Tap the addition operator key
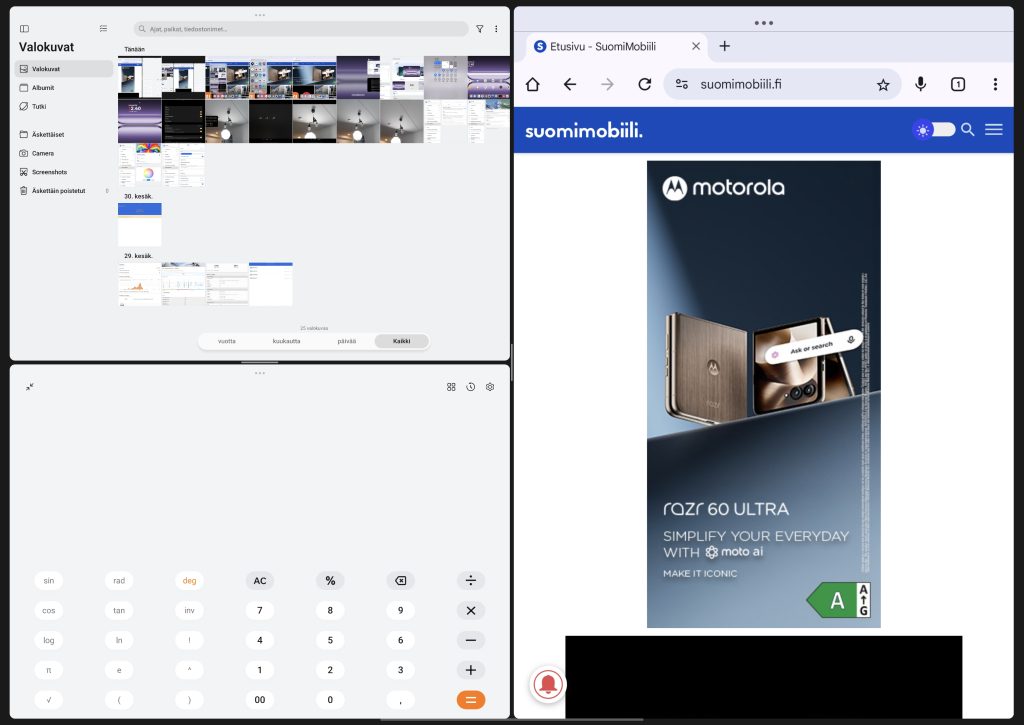 (471, 670)
